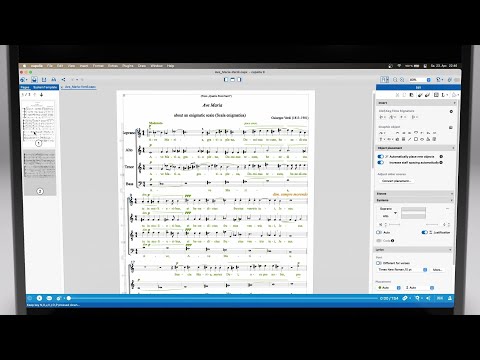The image size is (480, 360).
Task: Click the zoom in magnifier icon
Action: (x=402, y=80)
